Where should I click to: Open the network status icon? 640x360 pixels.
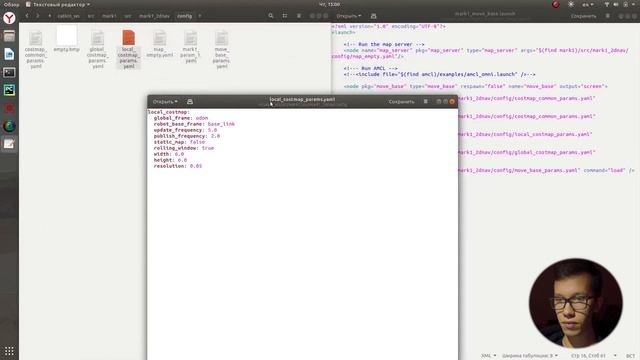click(x=607, y=4)
